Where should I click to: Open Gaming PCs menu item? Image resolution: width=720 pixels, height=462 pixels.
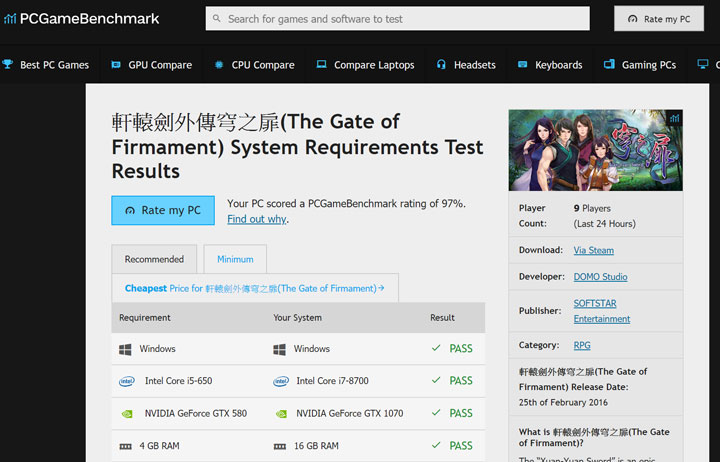pos(649,65)
